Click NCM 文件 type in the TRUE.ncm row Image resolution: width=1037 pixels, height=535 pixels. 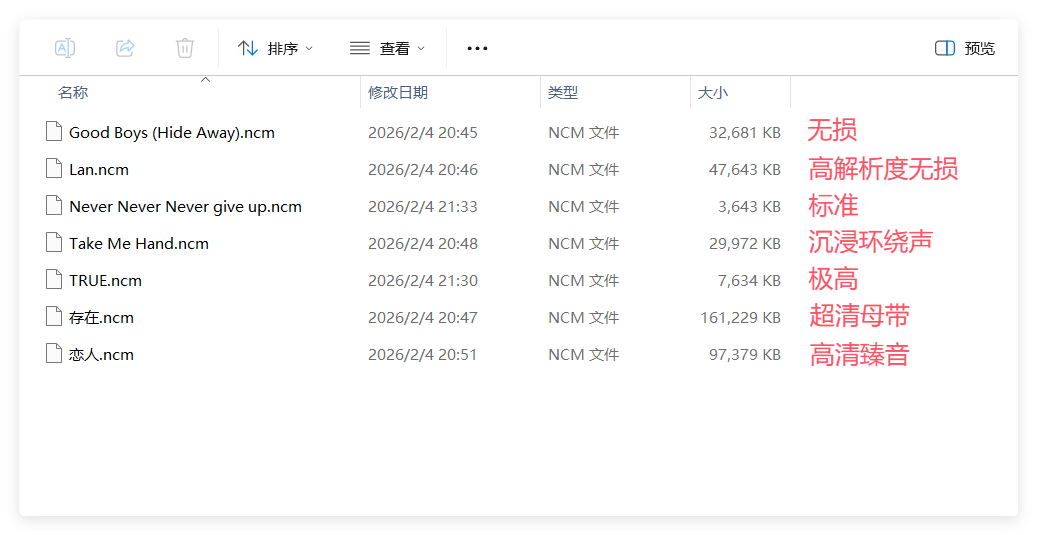click(x=584, y=280)
